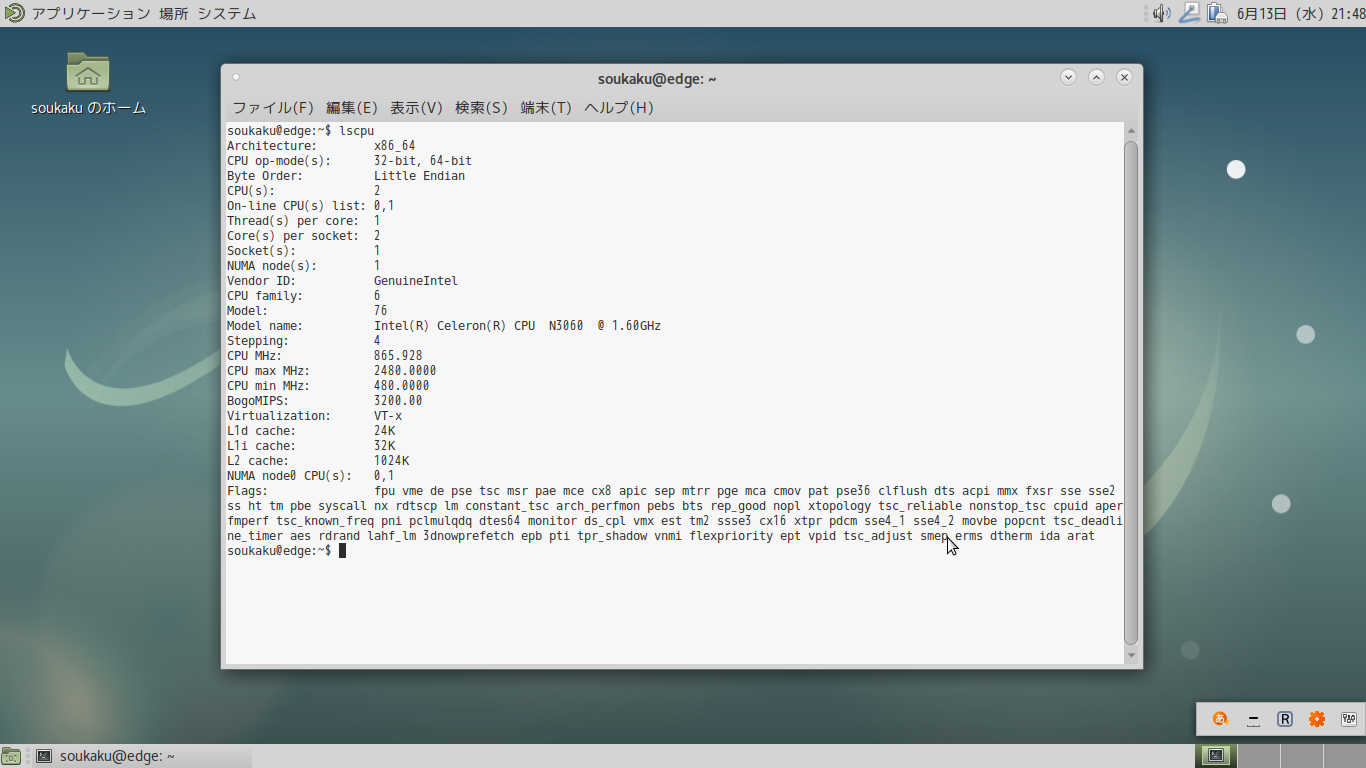
Task: Click the 3200.00 BogoMIPS value
Action: coord(398,401)
